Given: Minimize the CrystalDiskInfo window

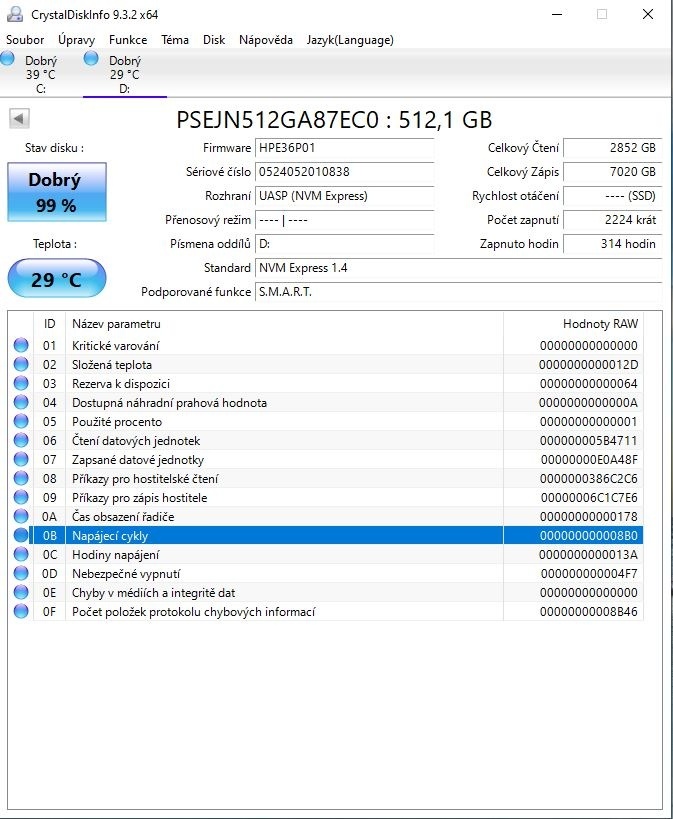Looking at the screenshot, I should (557, 14).
